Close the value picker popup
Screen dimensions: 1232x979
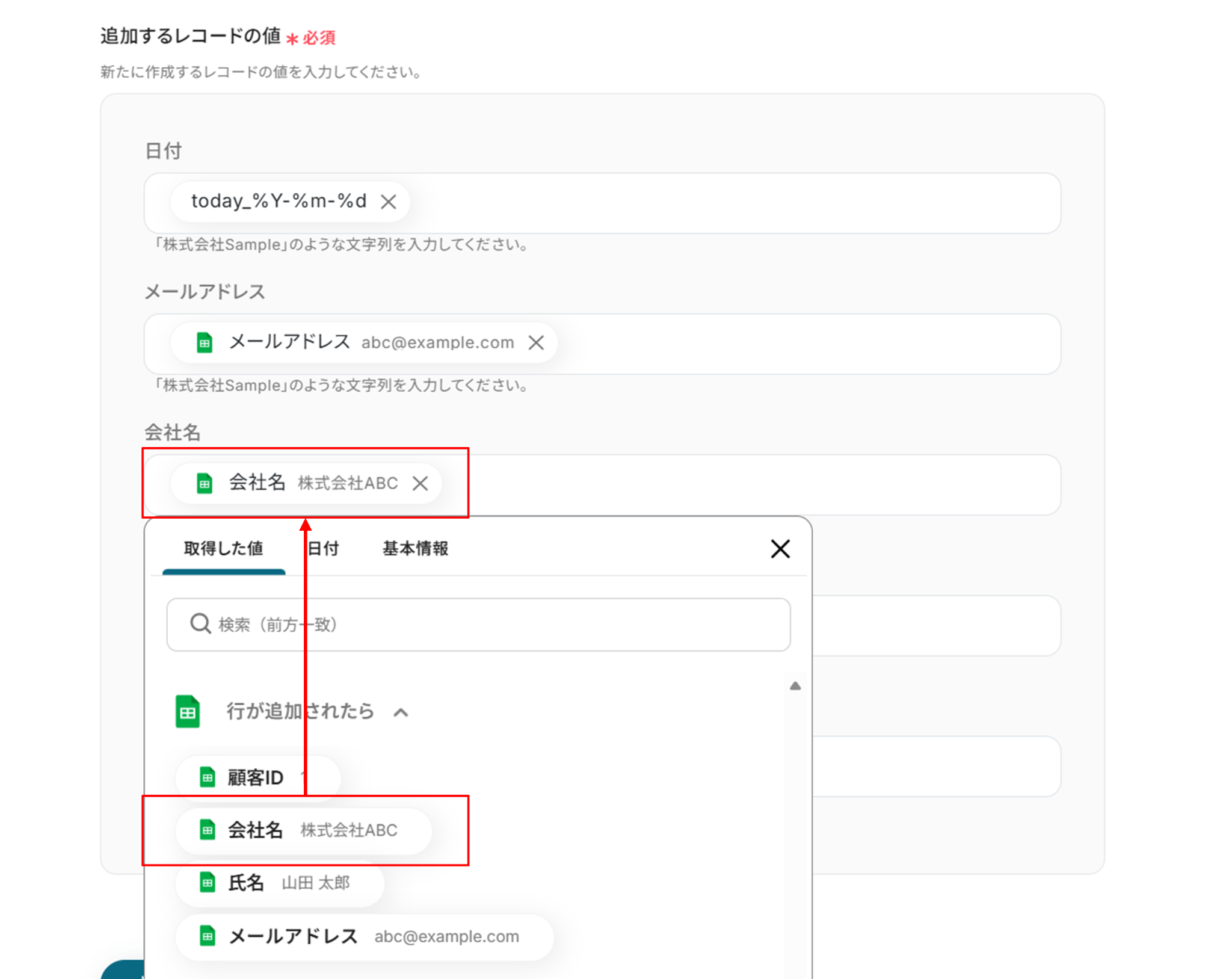[x=780, y=549]
